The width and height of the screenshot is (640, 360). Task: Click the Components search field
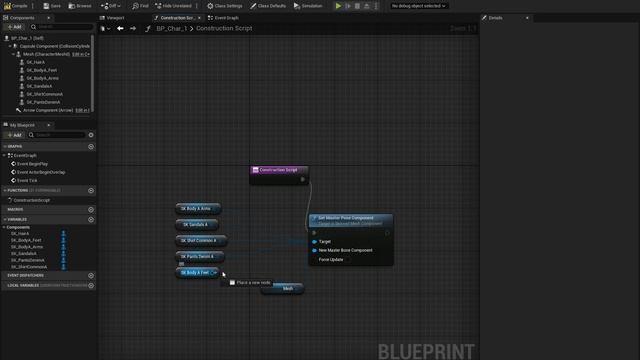(x=62, y=27)
